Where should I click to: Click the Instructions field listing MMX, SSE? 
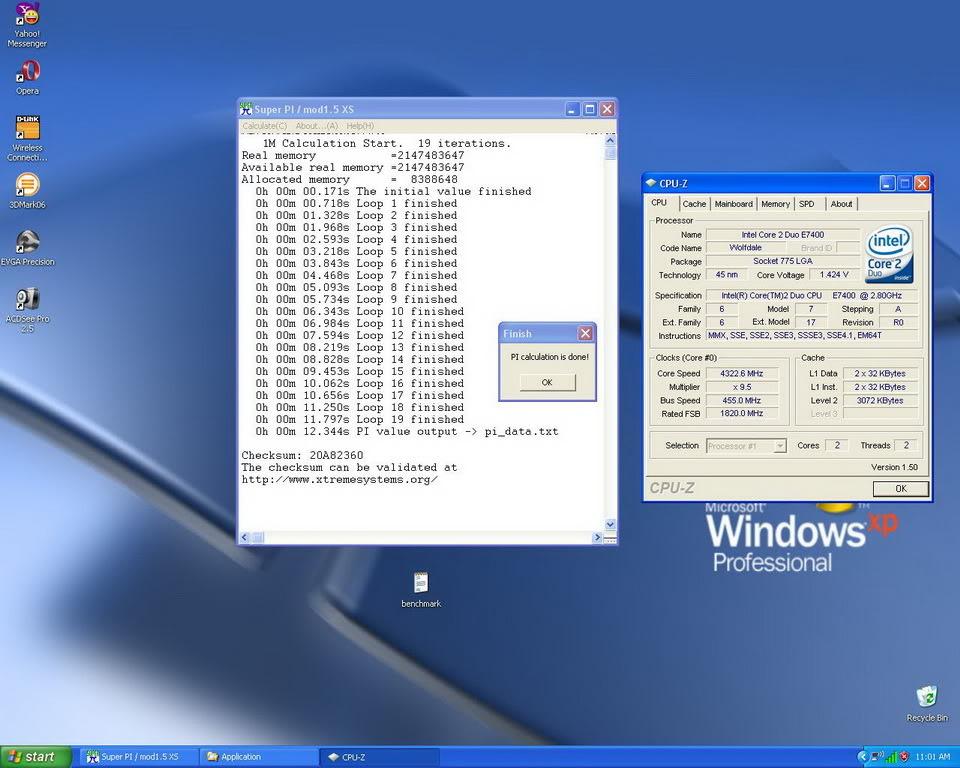[812, 336]
